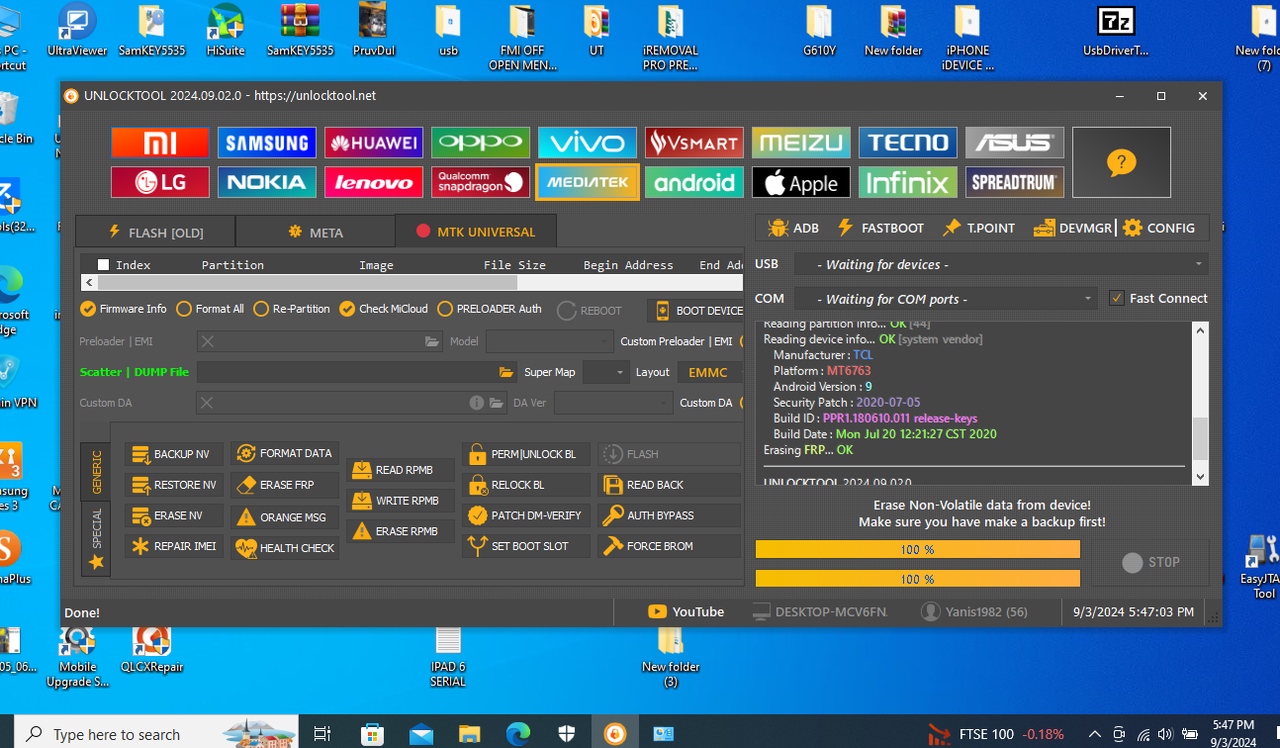
Task: Select the Re-Partition option
Action: pos(292,309)
